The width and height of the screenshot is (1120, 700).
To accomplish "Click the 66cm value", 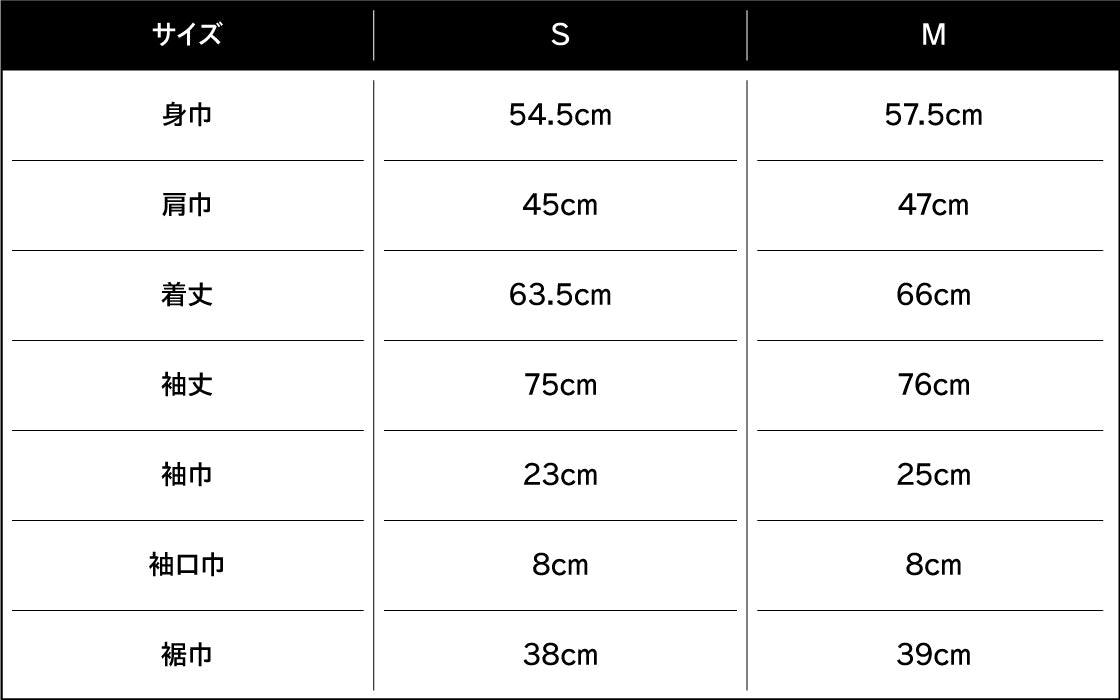I will click(933, 295).
